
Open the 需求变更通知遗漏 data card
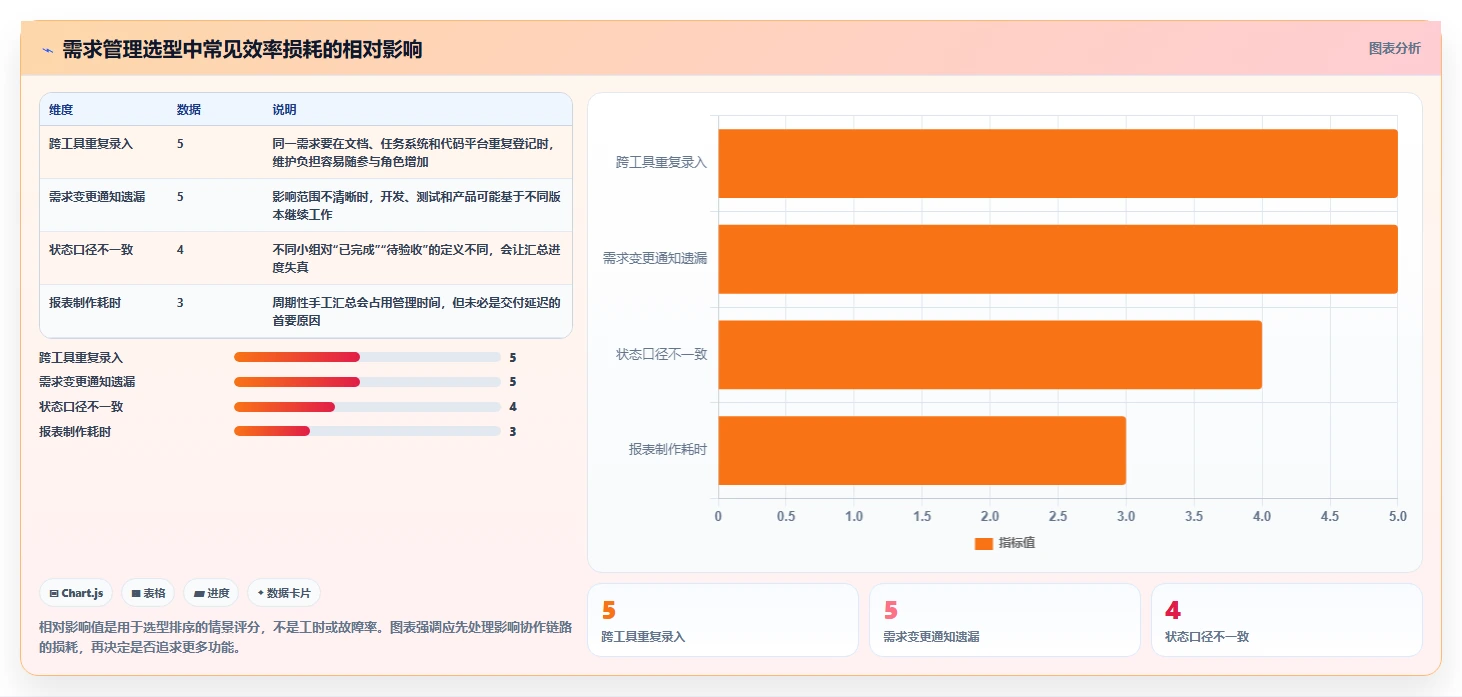[x=1005, y=620]
